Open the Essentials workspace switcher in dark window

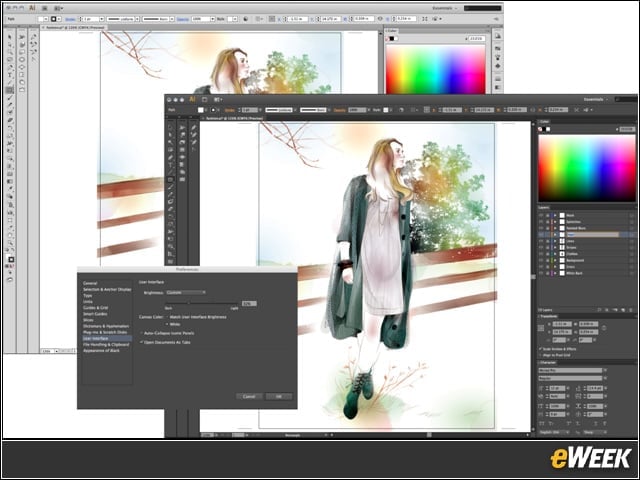pos(596,99)
